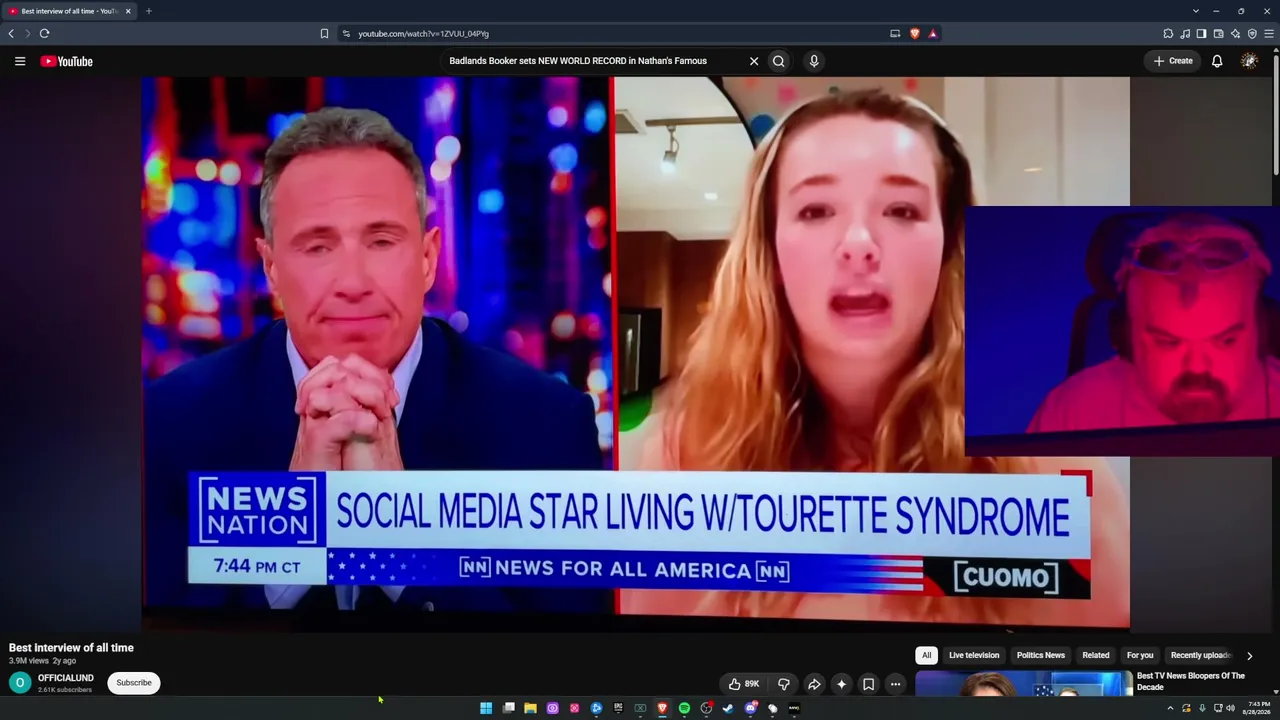Click the YouTube search magnifier button
The width and height of the screenshot is (1280, 720).
(x=779, y=61)
